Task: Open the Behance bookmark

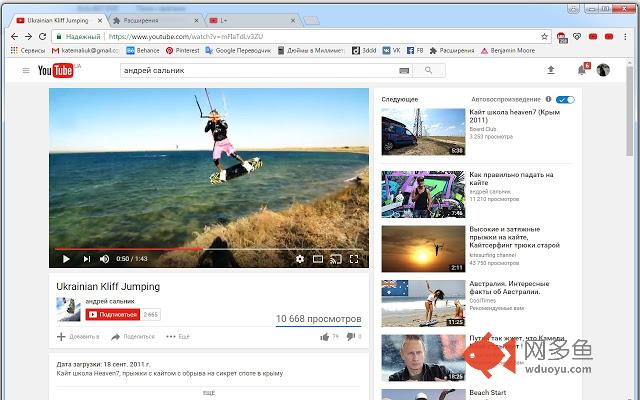Action: click(x=142, y=49)
